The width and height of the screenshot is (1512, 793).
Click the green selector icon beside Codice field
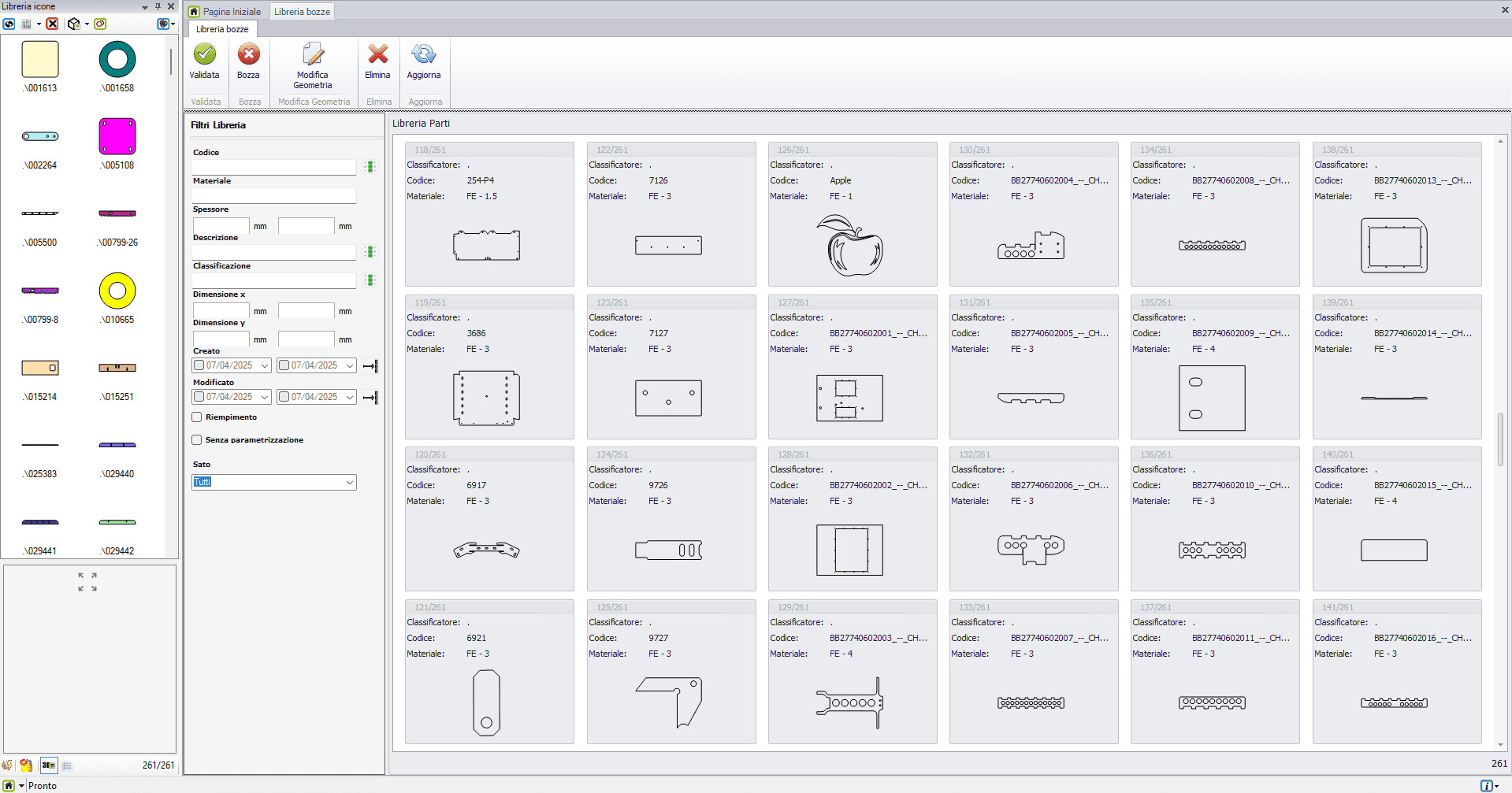click(370, 167)
